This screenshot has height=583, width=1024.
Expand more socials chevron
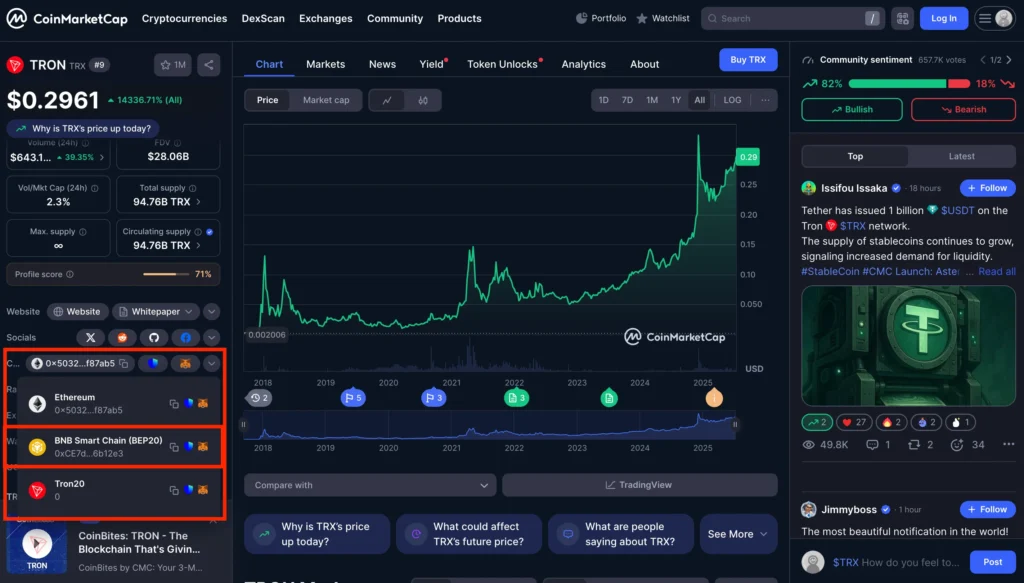click(212, 338)
